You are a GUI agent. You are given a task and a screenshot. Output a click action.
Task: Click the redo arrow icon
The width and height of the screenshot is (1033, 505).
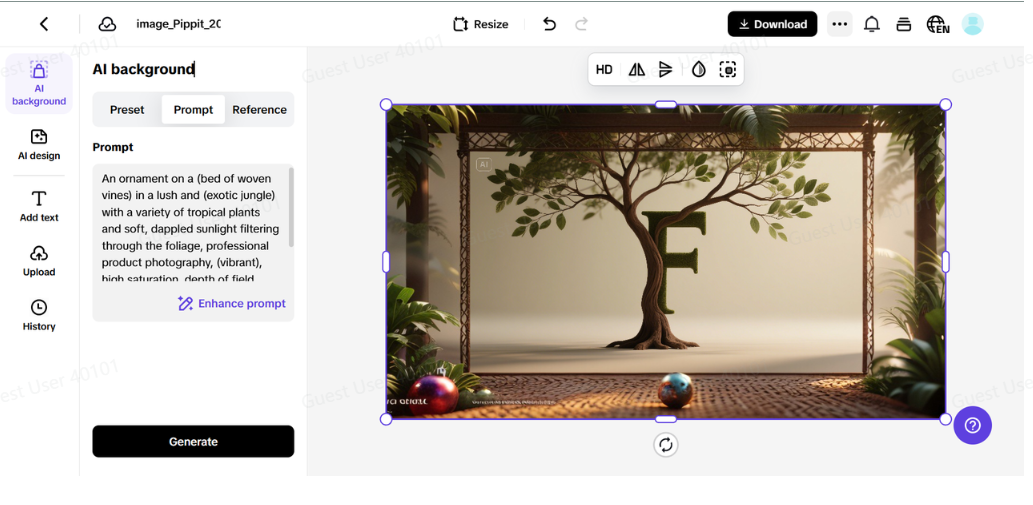tap(581, 24)
